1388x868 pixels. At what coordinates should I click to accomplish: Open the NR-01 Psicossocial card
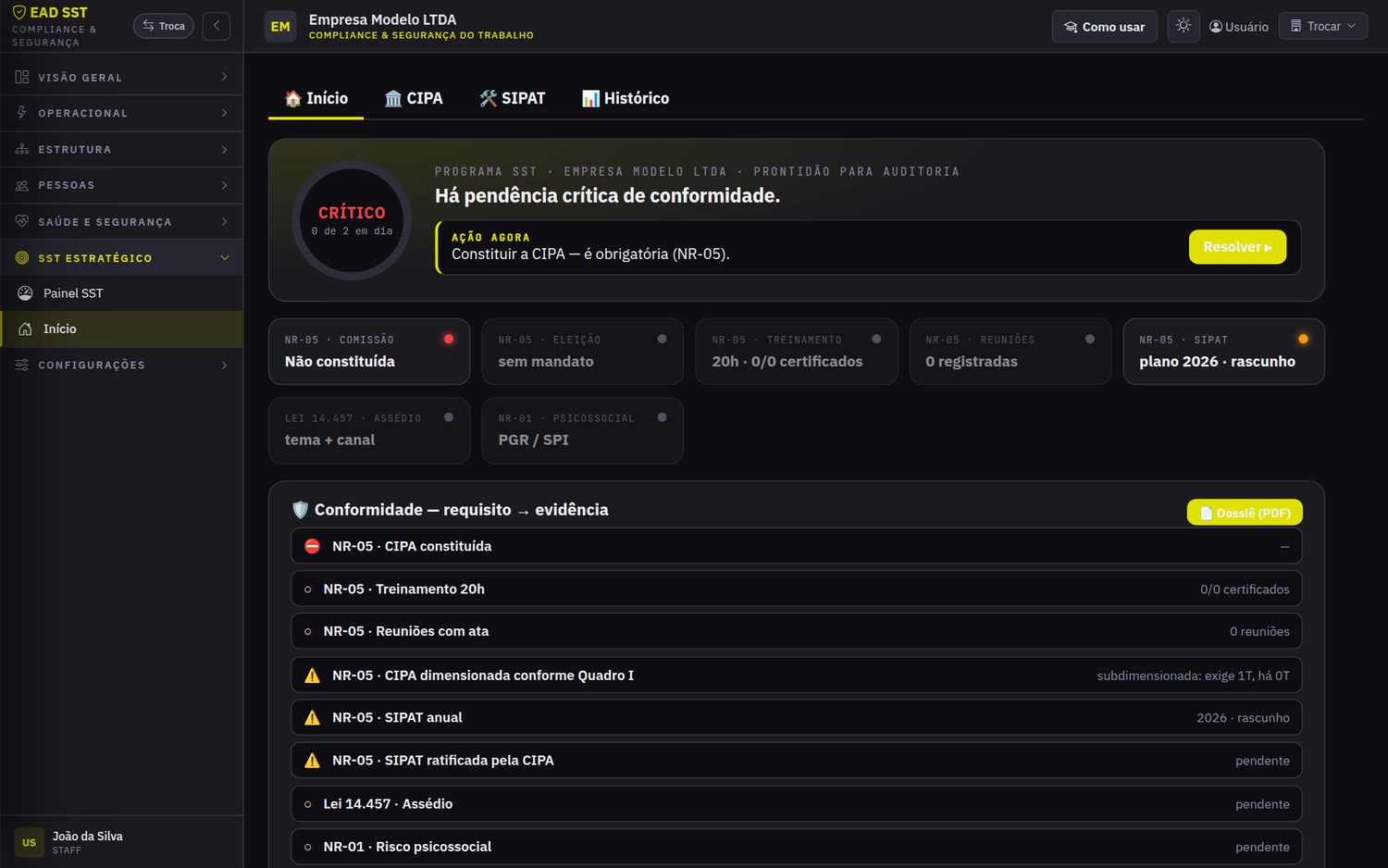click(x=583, y=430)
